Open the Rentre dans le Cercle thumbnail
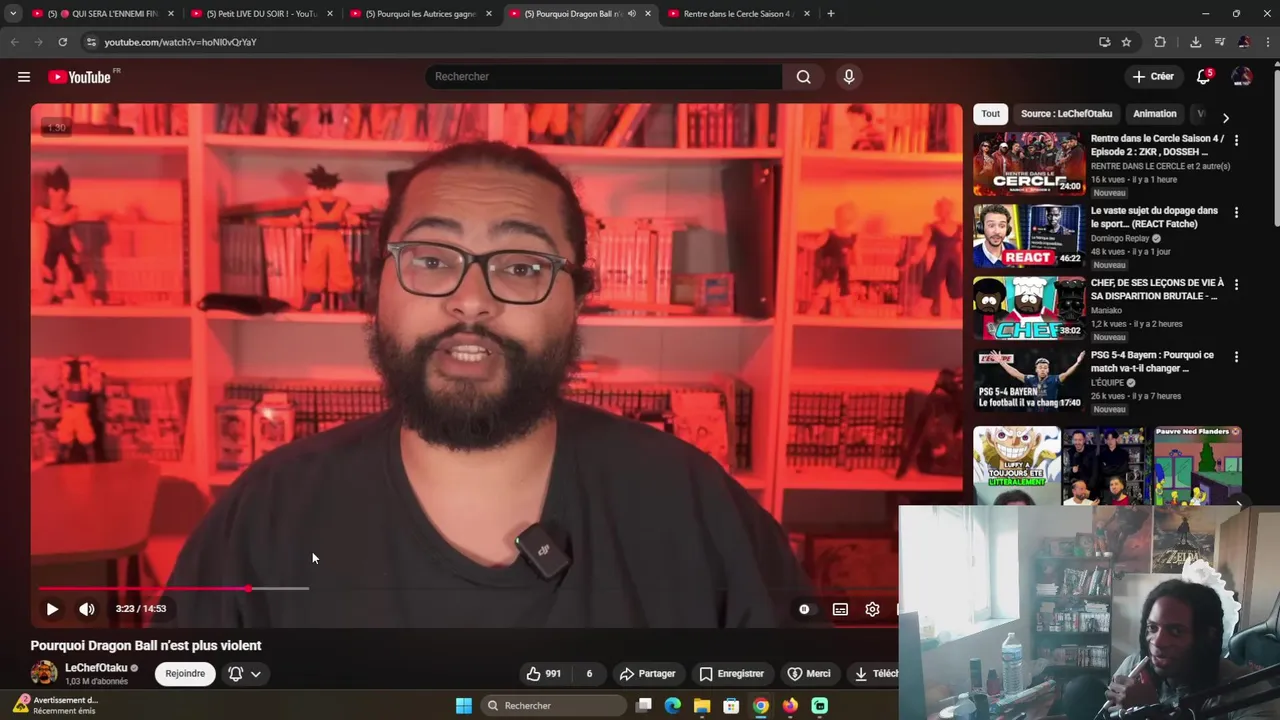The height and width of the screenshot is (720, 1280). tap(1029, 164)
